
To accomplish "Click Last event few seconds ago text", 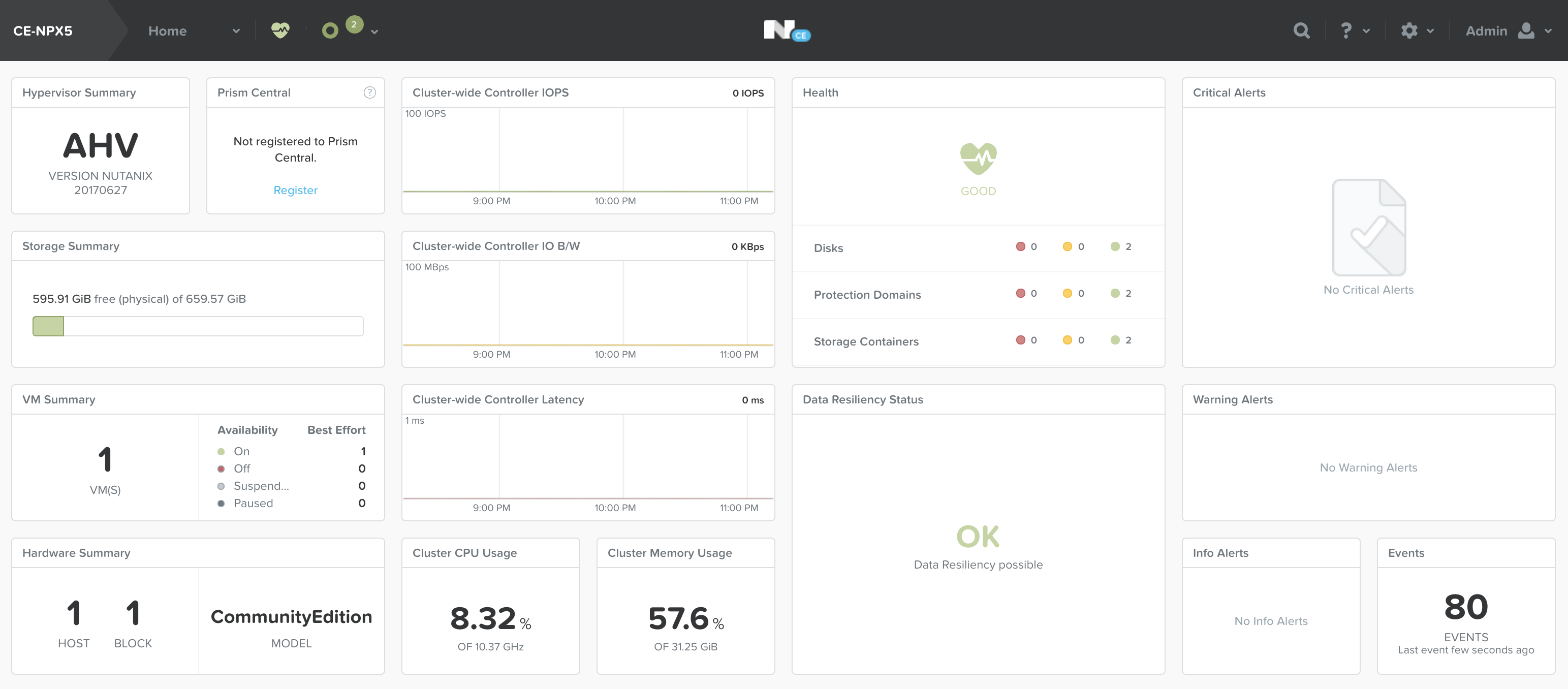I will 1466,650.
